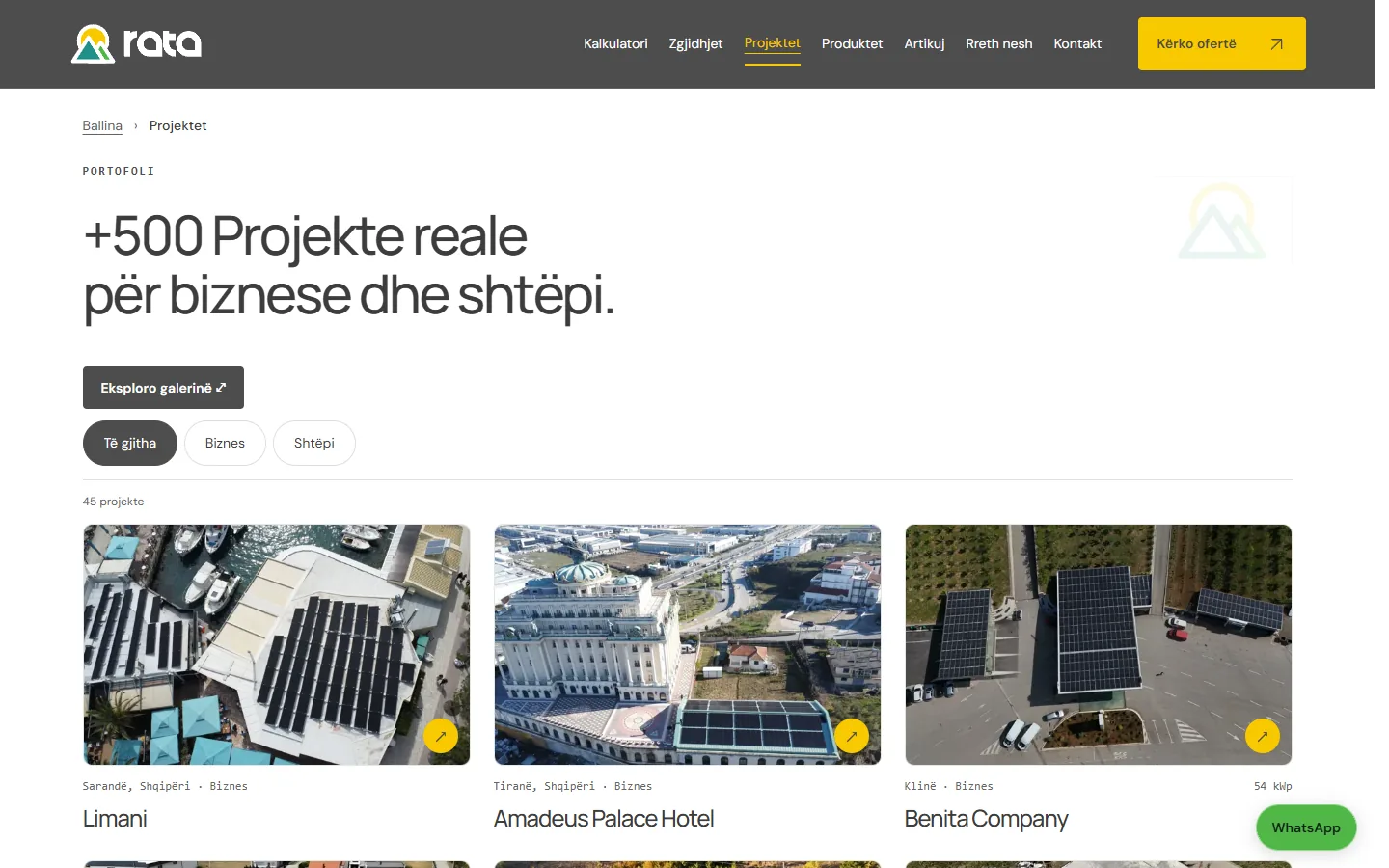Click the '+500 Projekte reale' headline
The width and height of the screenshot is (1389, 868).
point(306,236)
